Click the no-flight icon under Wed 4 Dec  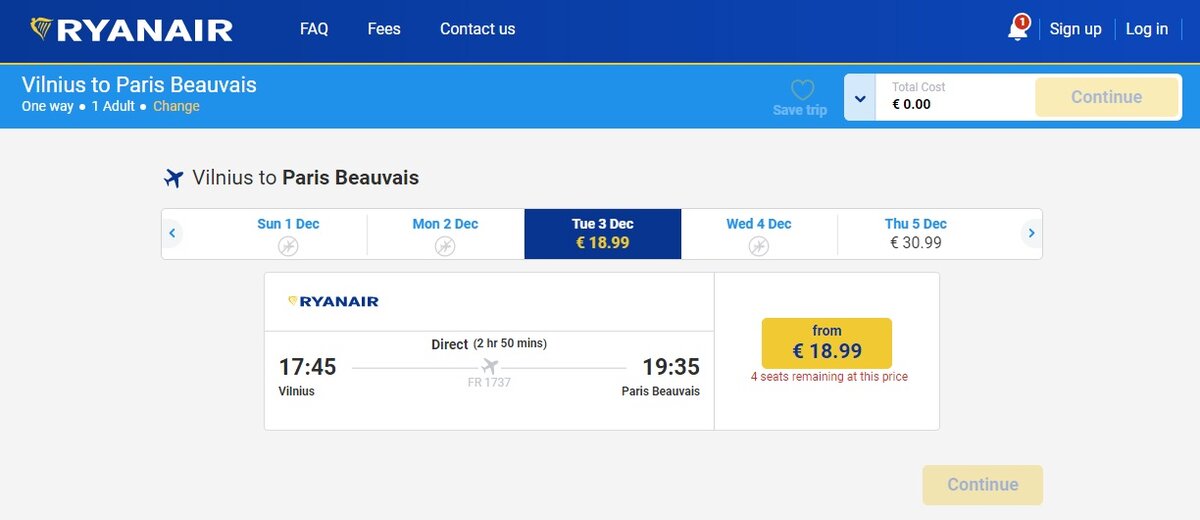pos(758,245)
